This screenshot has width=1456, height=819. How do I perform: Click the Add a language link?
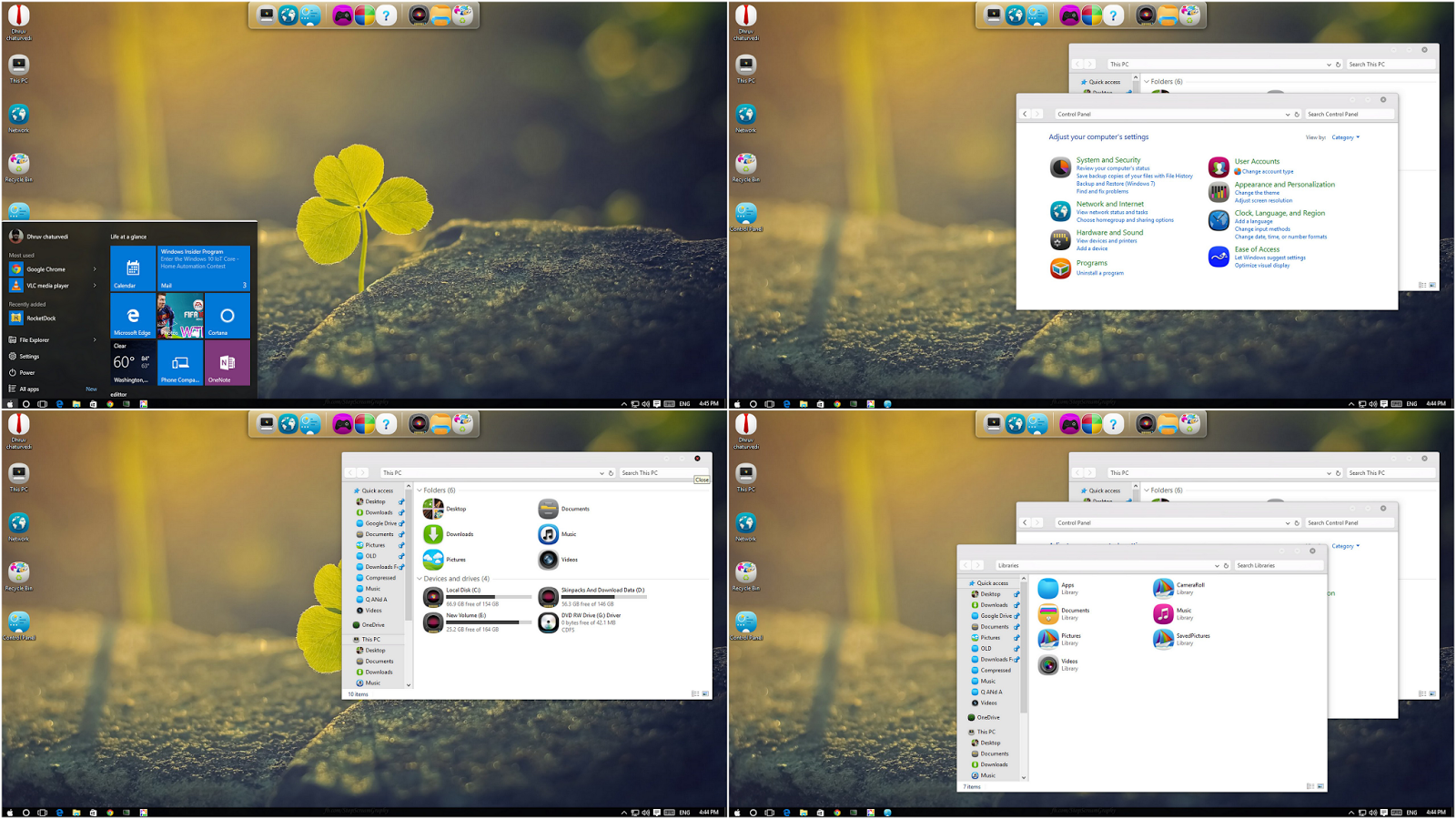click(x=1253, y=221)
